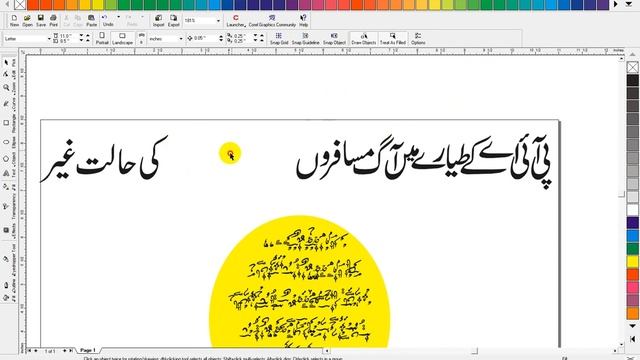Pick white swatch in right palette
Screen dimensions: 640x360
coord(633,209)
